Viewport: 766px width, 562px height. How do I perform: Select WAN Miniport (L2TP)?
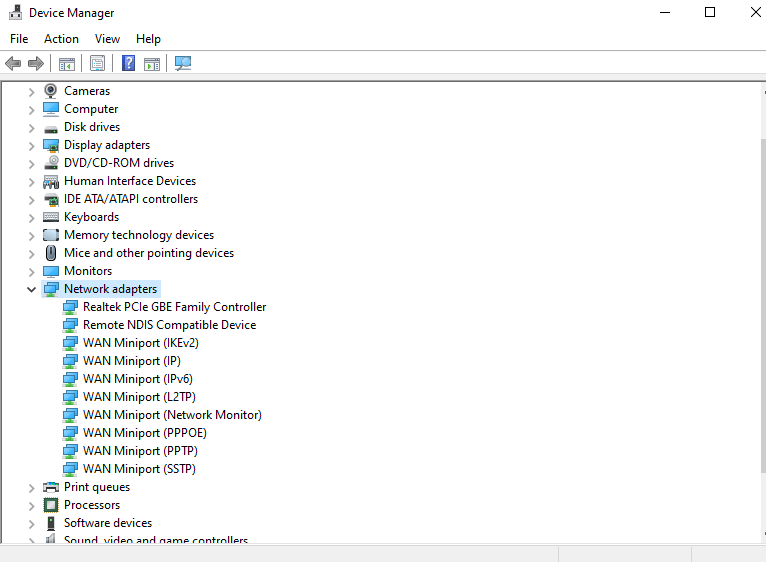tap(139, 397)
